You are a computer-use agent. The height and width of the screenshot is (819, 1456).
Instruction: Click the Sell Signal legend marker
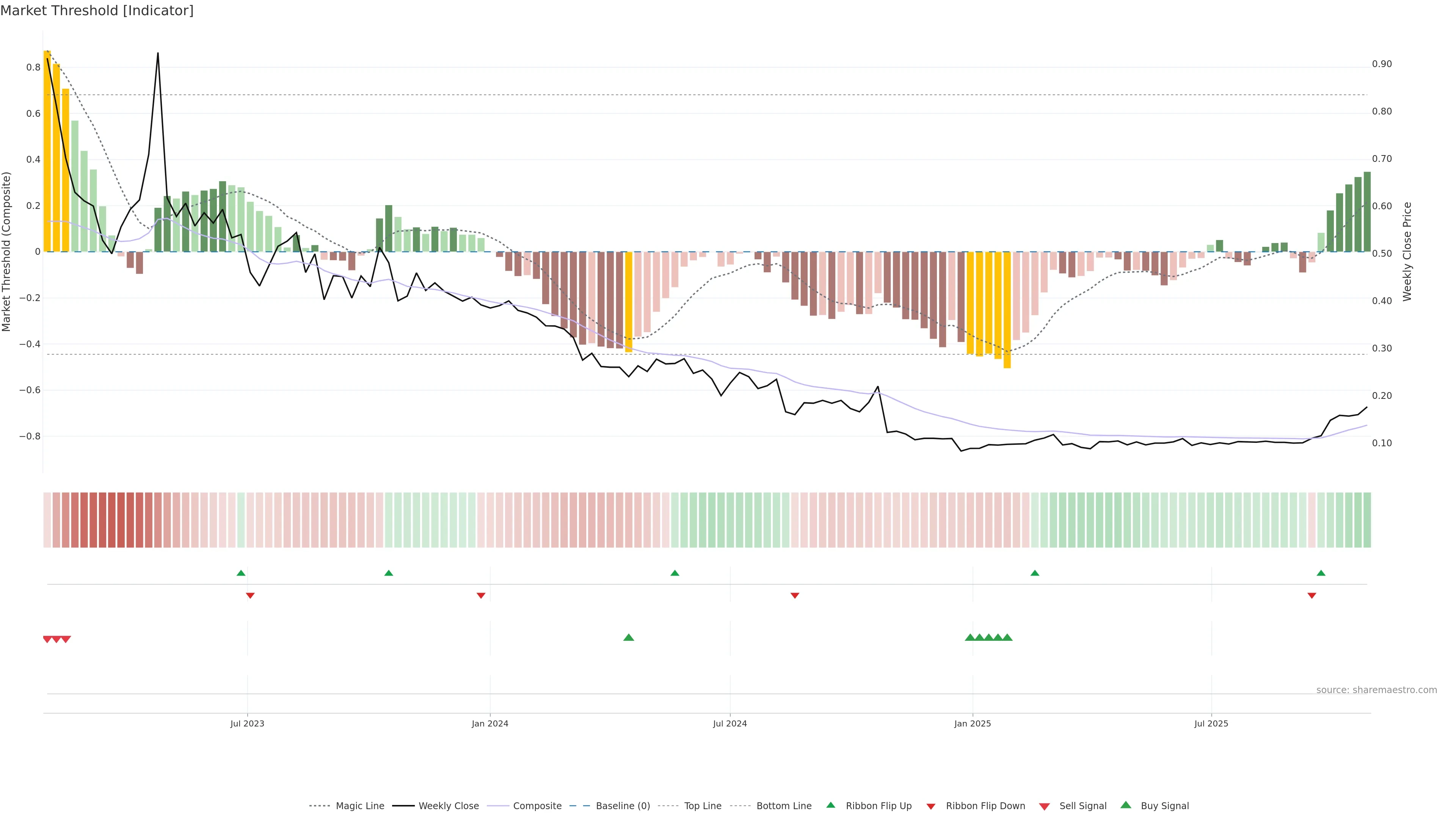(1045, 806)
